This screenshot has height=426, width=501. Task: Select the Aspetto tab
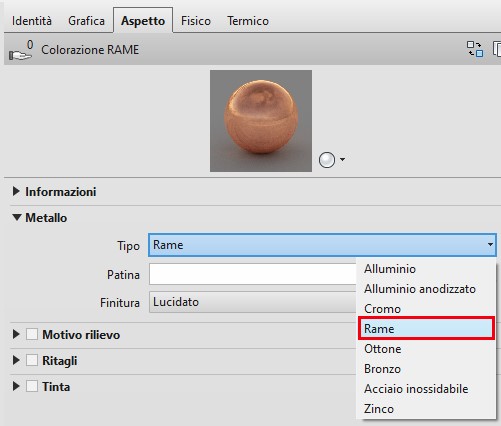point(143,20)
